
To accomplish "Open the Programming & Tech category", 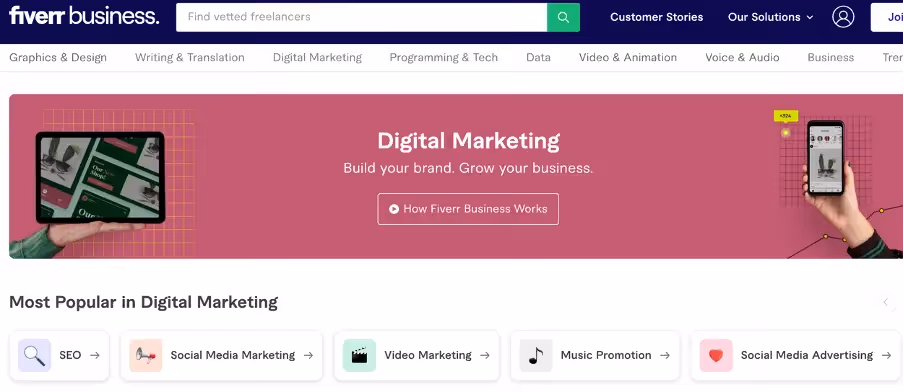I will (x=443, y=58).
